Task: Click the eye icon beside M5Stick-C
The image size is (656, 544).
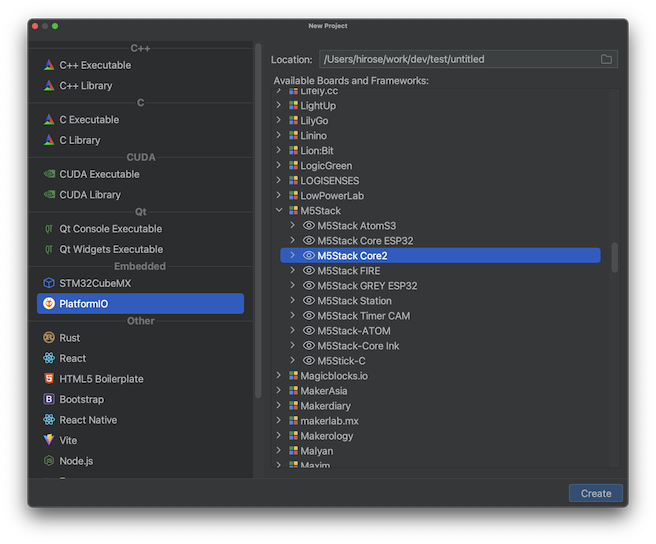Action: 309,361
